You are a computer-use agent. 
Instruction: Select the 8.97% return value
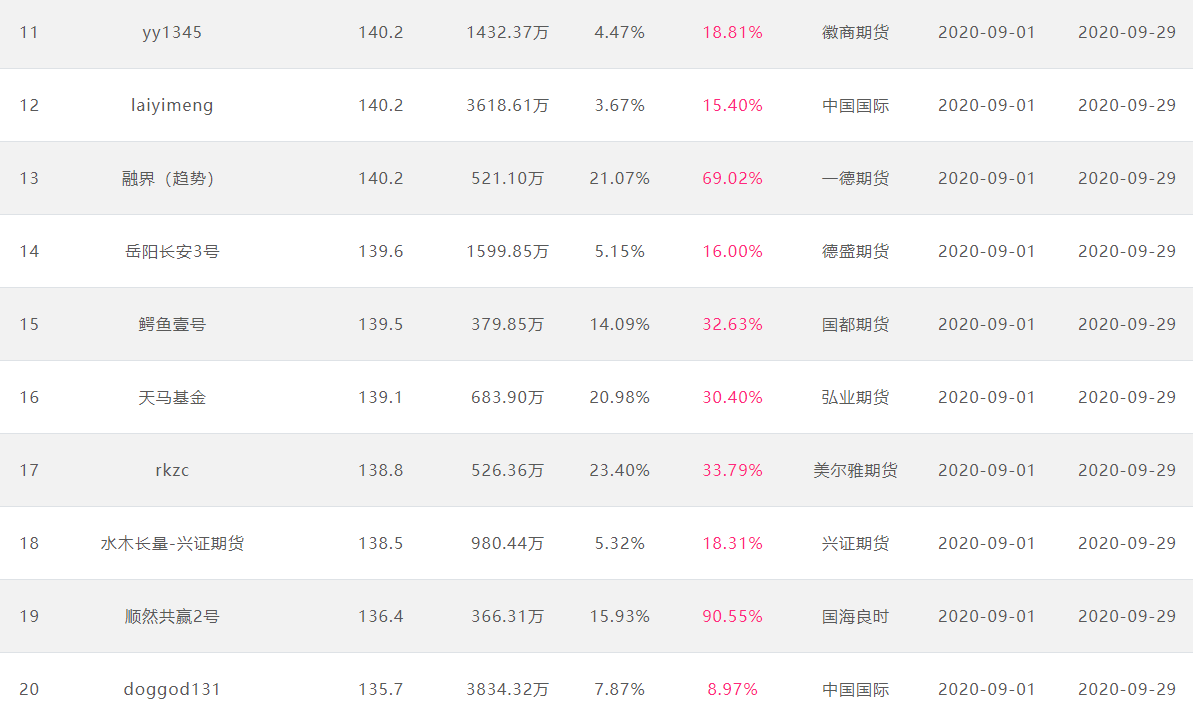[733, 690]
